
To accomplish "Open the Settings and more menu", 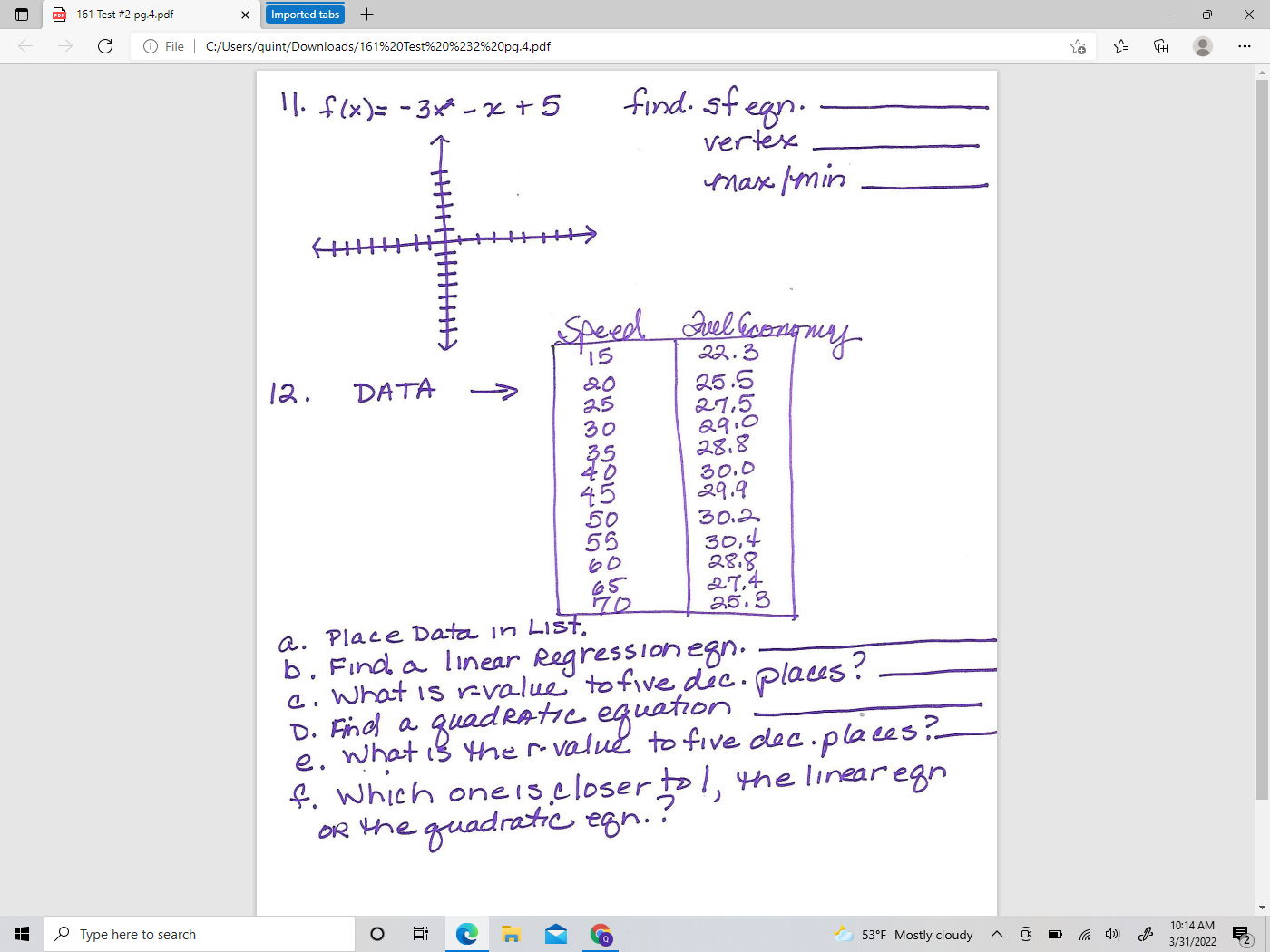I will pos(1244,46).
